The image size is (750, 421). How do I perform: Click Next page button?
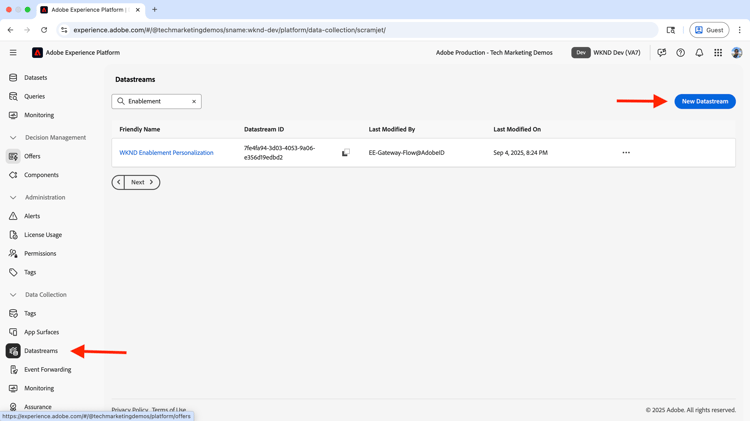pyautogui.click(x=142, y=182)
